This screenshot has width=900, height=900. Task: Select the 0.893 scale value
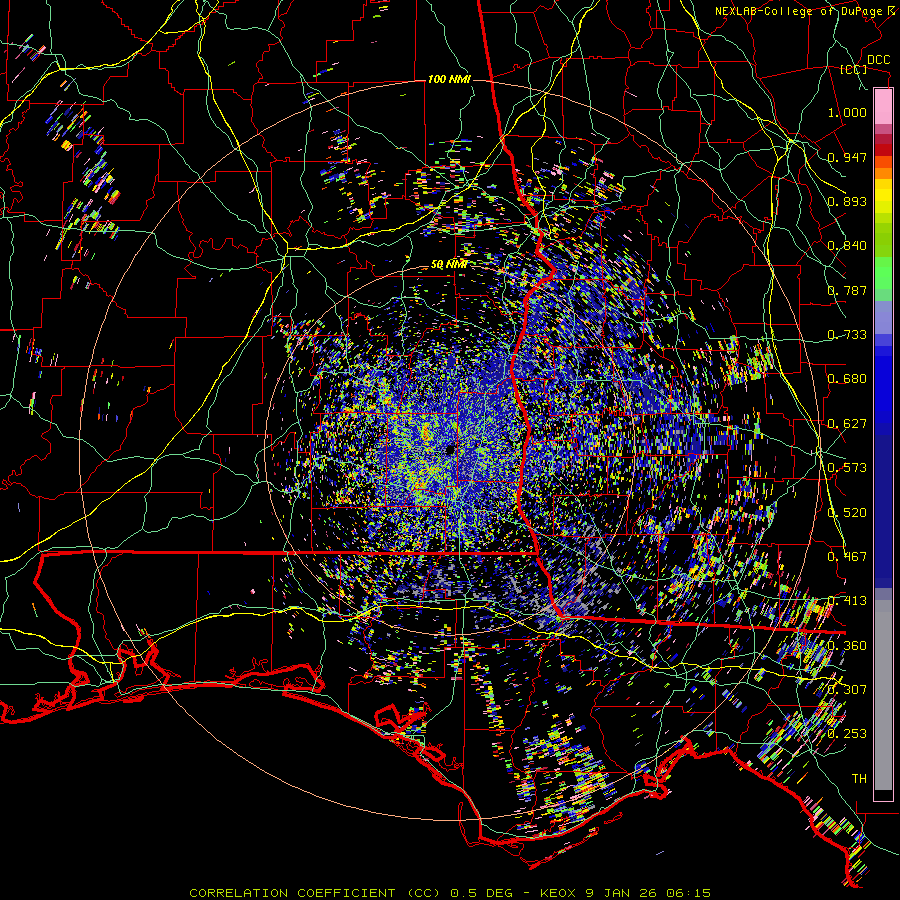[847, 201]
